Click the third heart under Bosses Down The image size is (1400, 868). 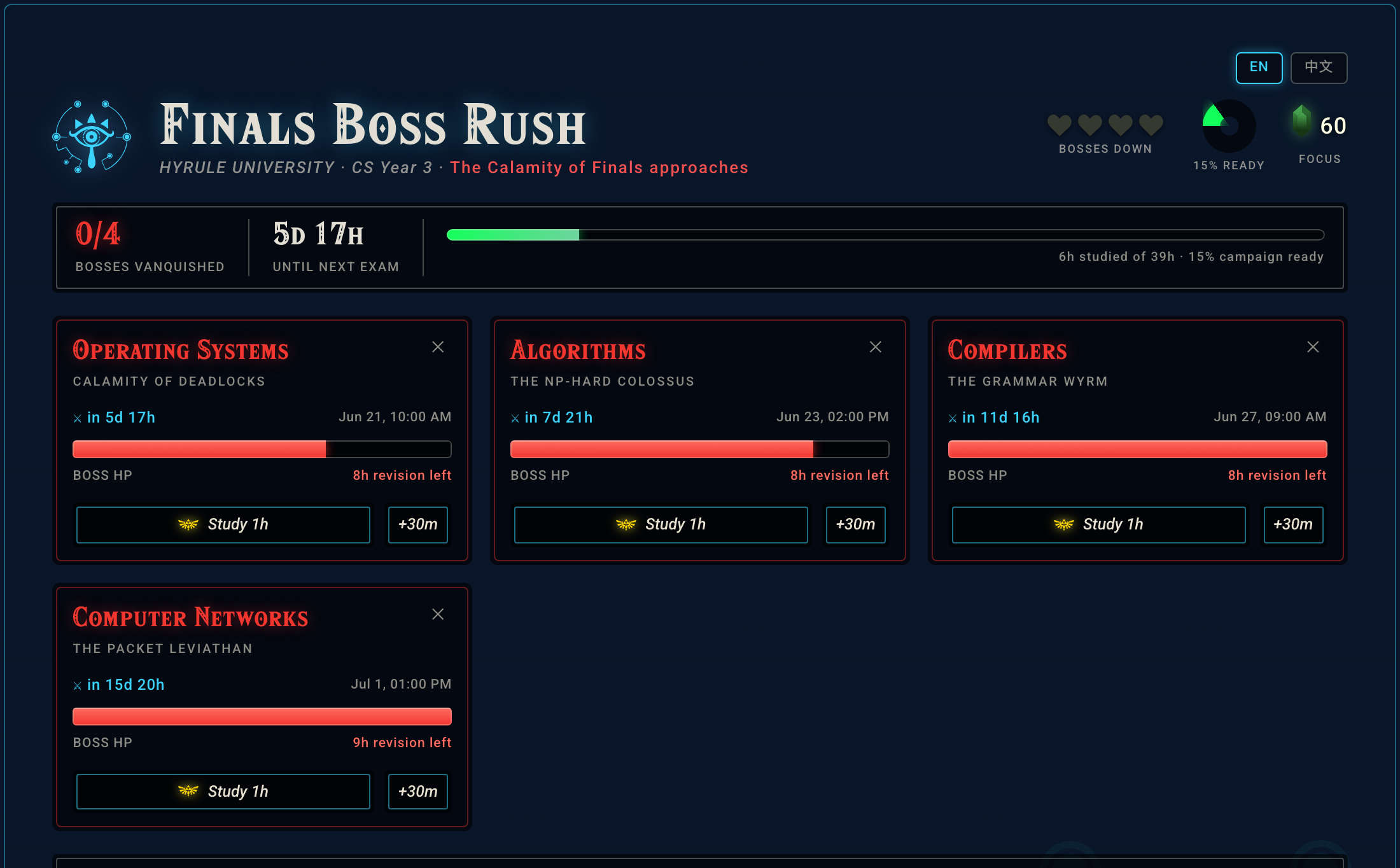point(1121,125)
